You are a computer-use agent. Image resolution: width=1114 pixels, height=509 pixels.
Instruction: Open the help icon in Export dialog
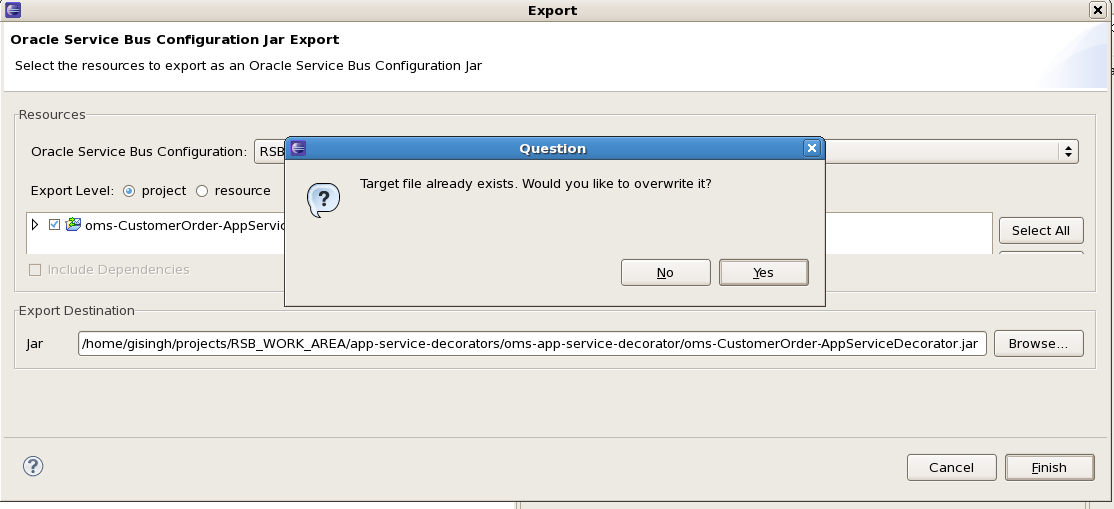point(33,466)
